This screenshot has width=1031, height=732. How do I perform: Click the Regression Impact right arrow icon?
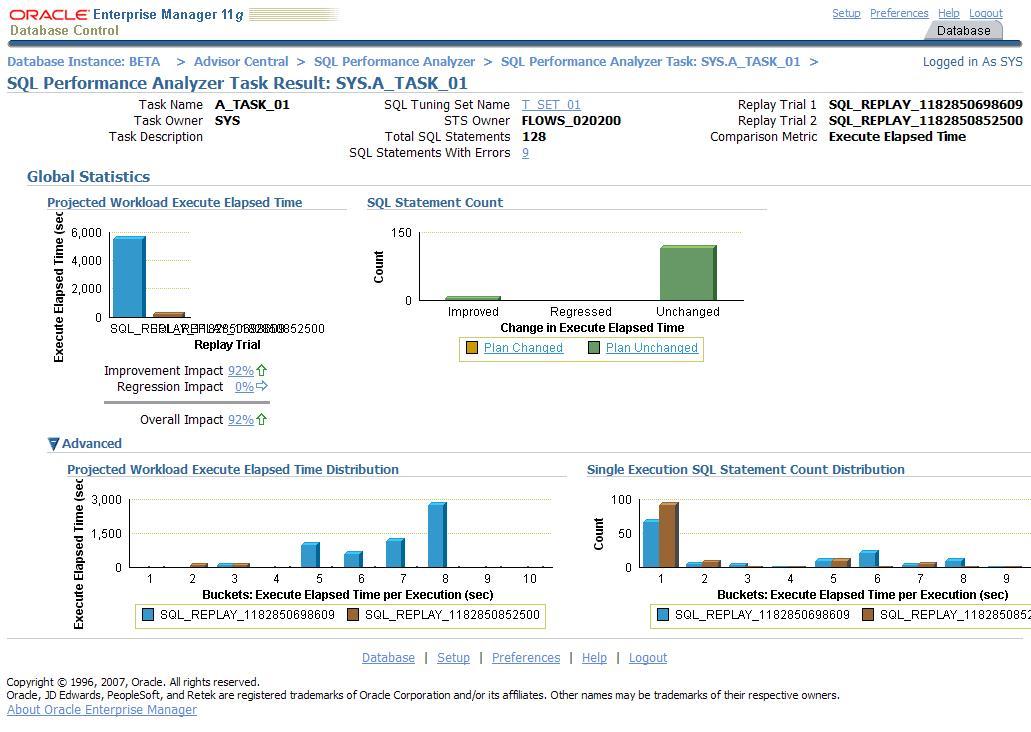pyautogui.click(x=262, y=387)
